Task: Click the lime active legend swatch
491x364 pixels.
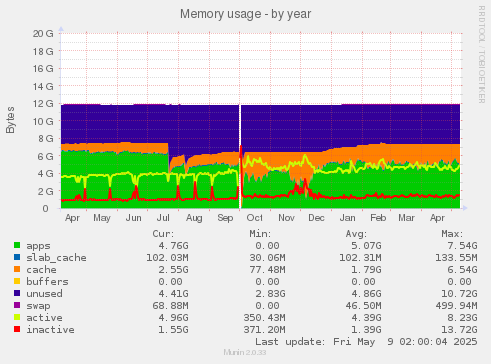Action: pyautogui.click(x=17, y=317)
